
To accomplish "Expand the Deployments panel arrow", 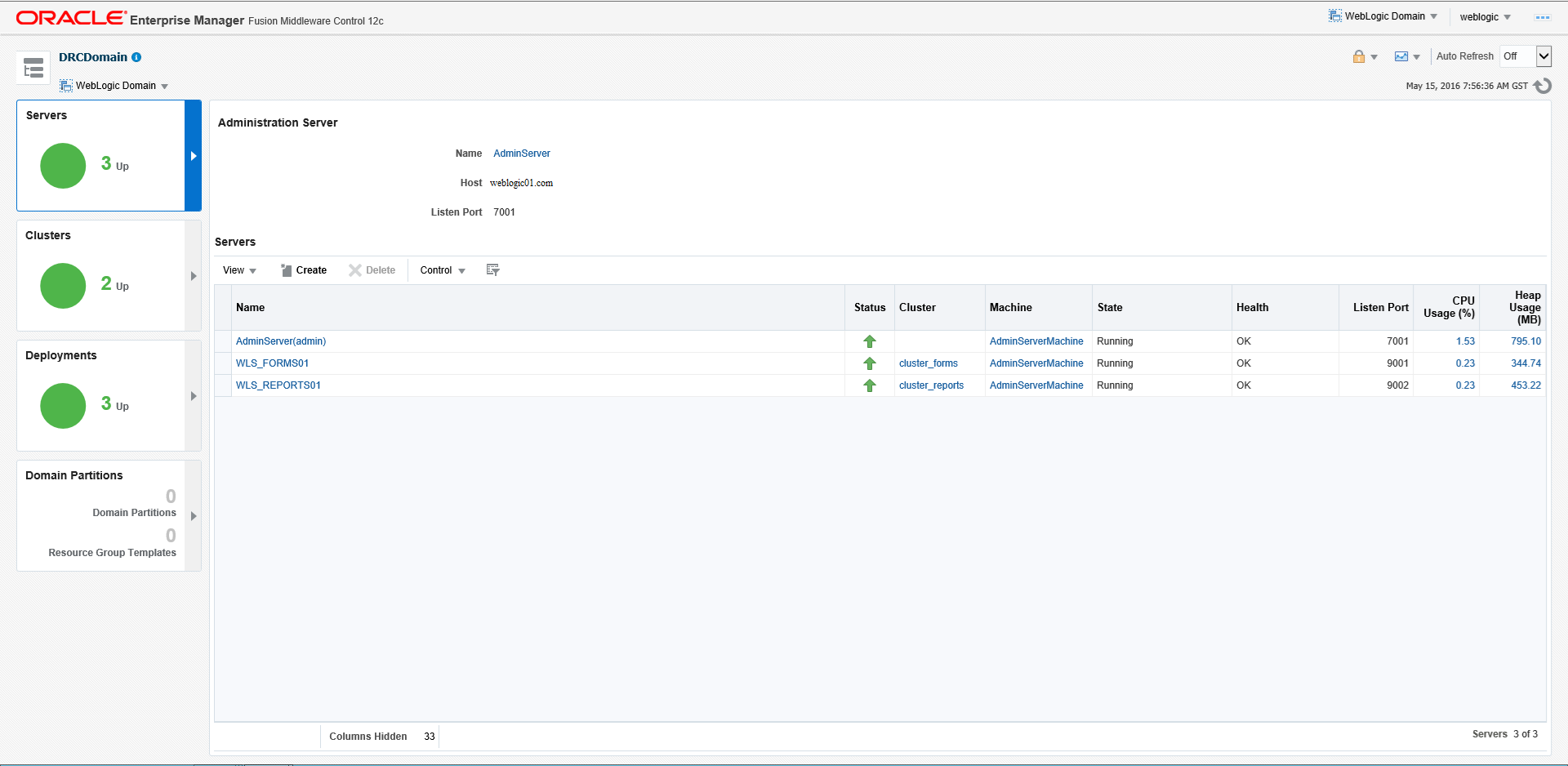I will pyautogui.click(x=194, y=396).
